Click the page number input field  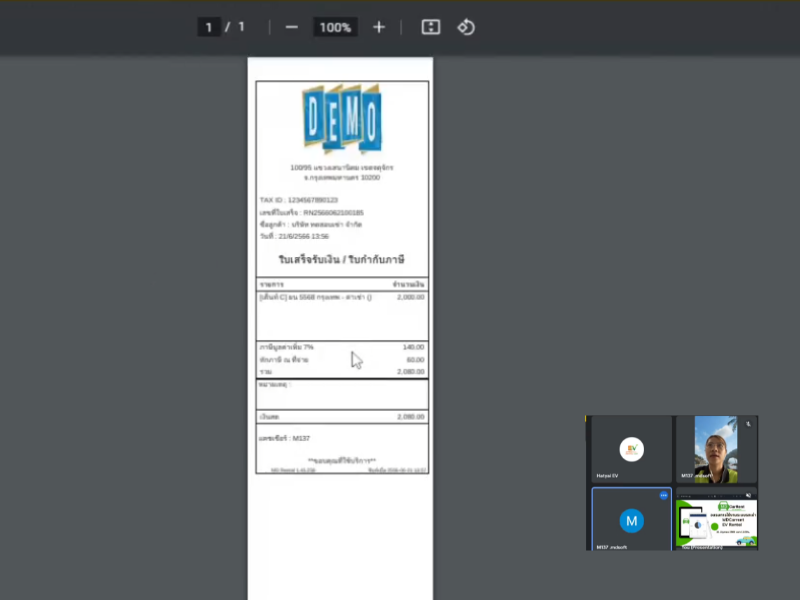pyautogui.click(x=209, y=27)
